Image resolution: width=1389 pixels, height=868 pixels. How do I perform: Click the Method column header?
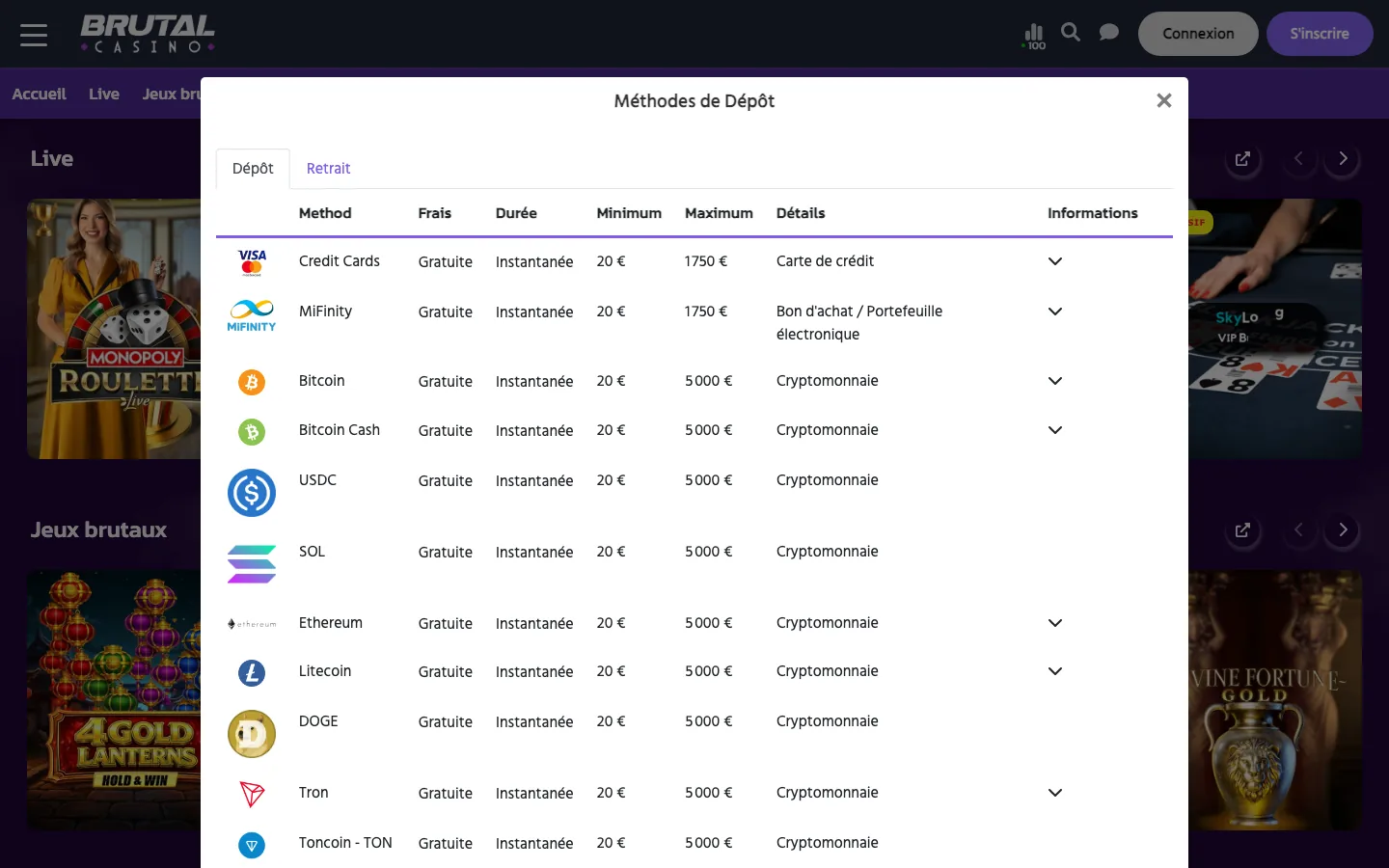325,213
